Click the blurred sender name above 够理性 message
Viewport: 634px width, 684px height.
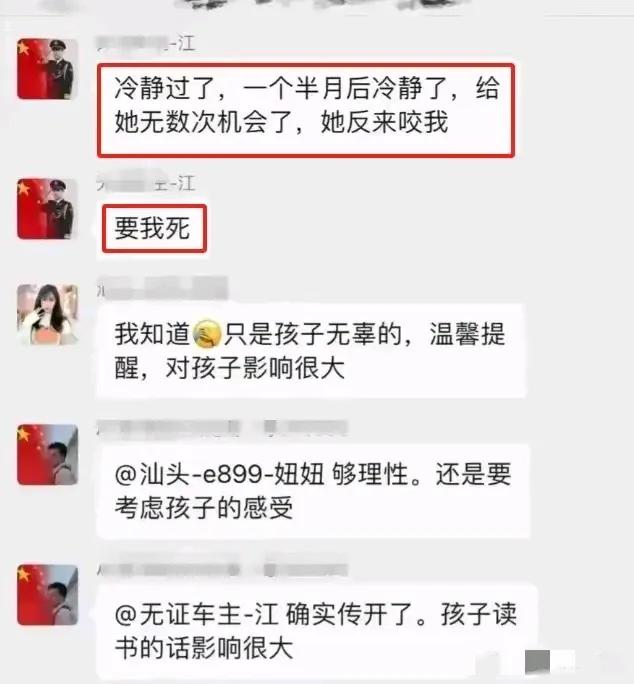[222, 428]
